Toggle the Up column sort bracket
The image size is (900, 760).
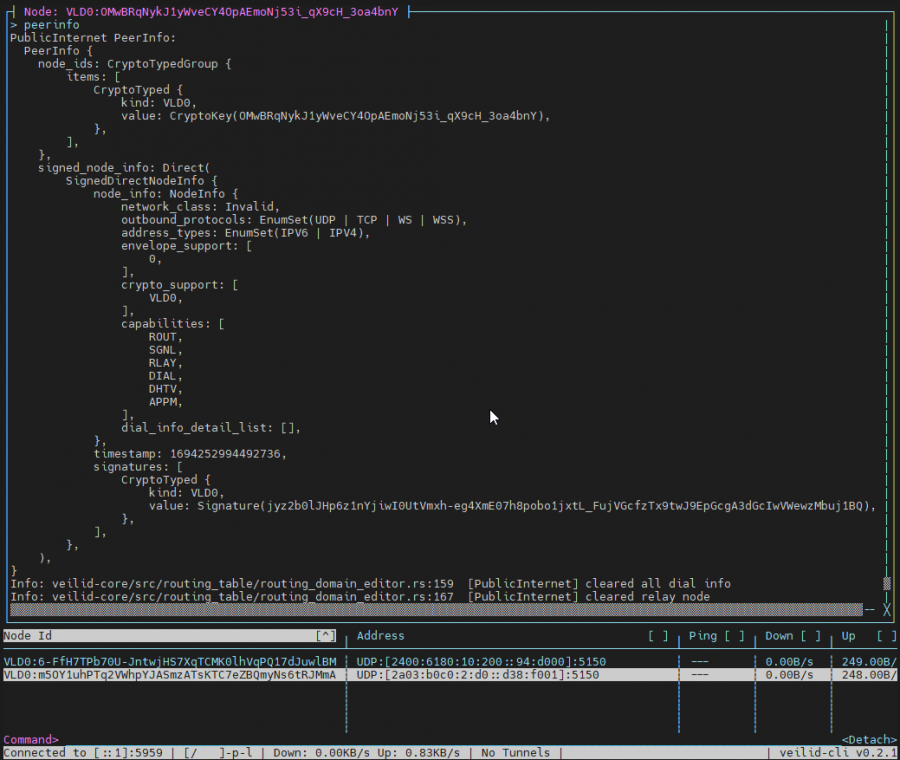click(886, 636)
